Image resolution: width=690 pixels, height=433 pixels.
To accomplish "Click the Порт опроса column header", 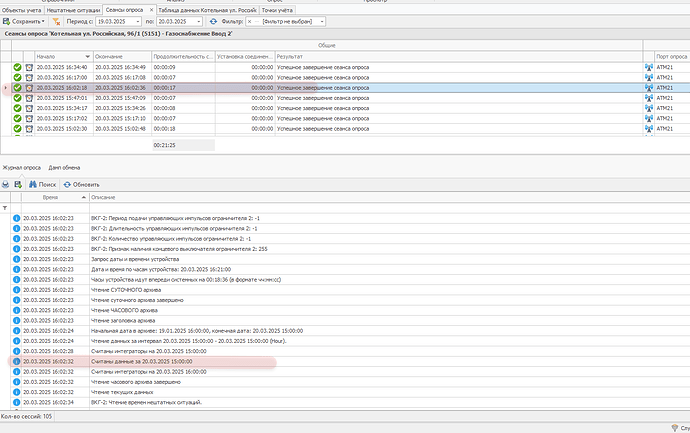I will (x=672, y=56).
